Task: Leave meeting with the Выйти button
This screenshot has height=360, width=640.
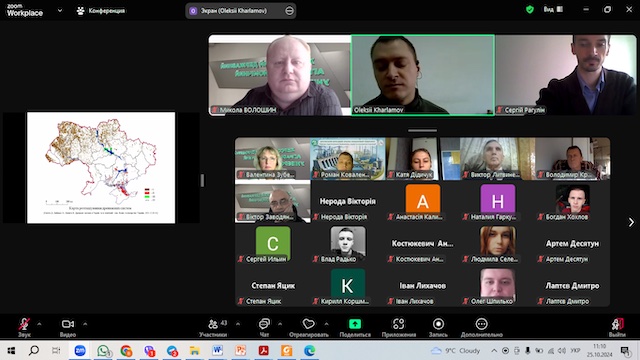Action: (x=617, y=327)
